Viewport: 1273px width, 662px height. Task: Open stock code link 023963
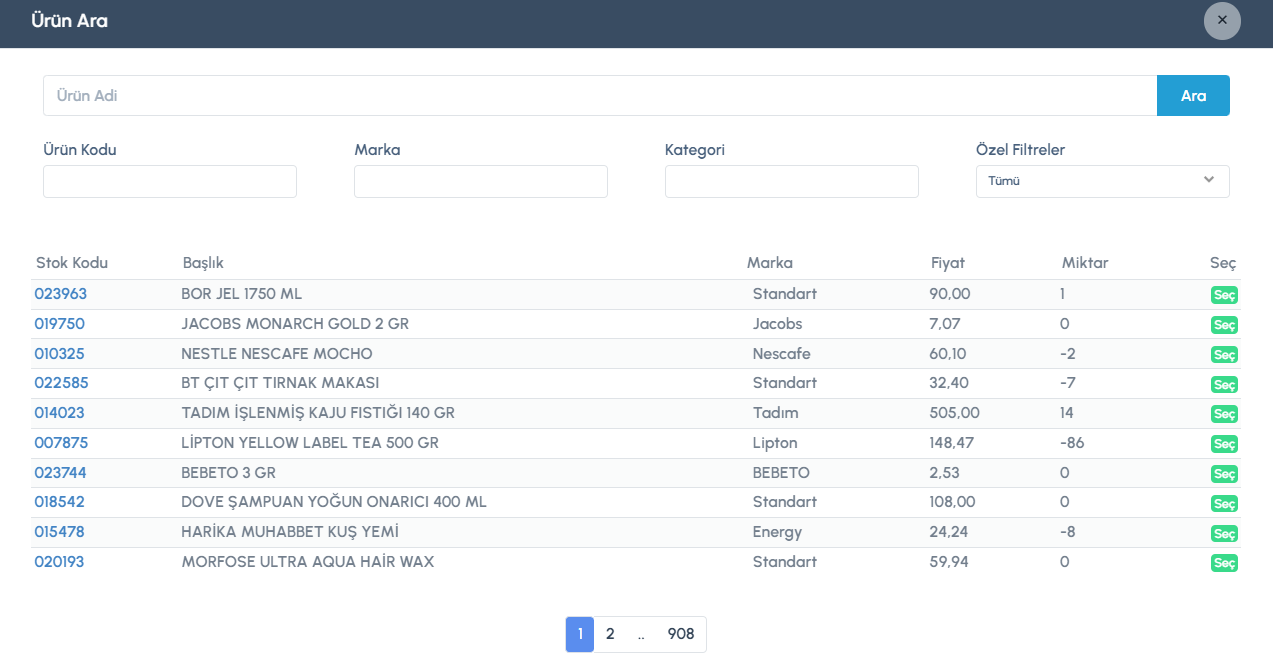pos(60,294)
